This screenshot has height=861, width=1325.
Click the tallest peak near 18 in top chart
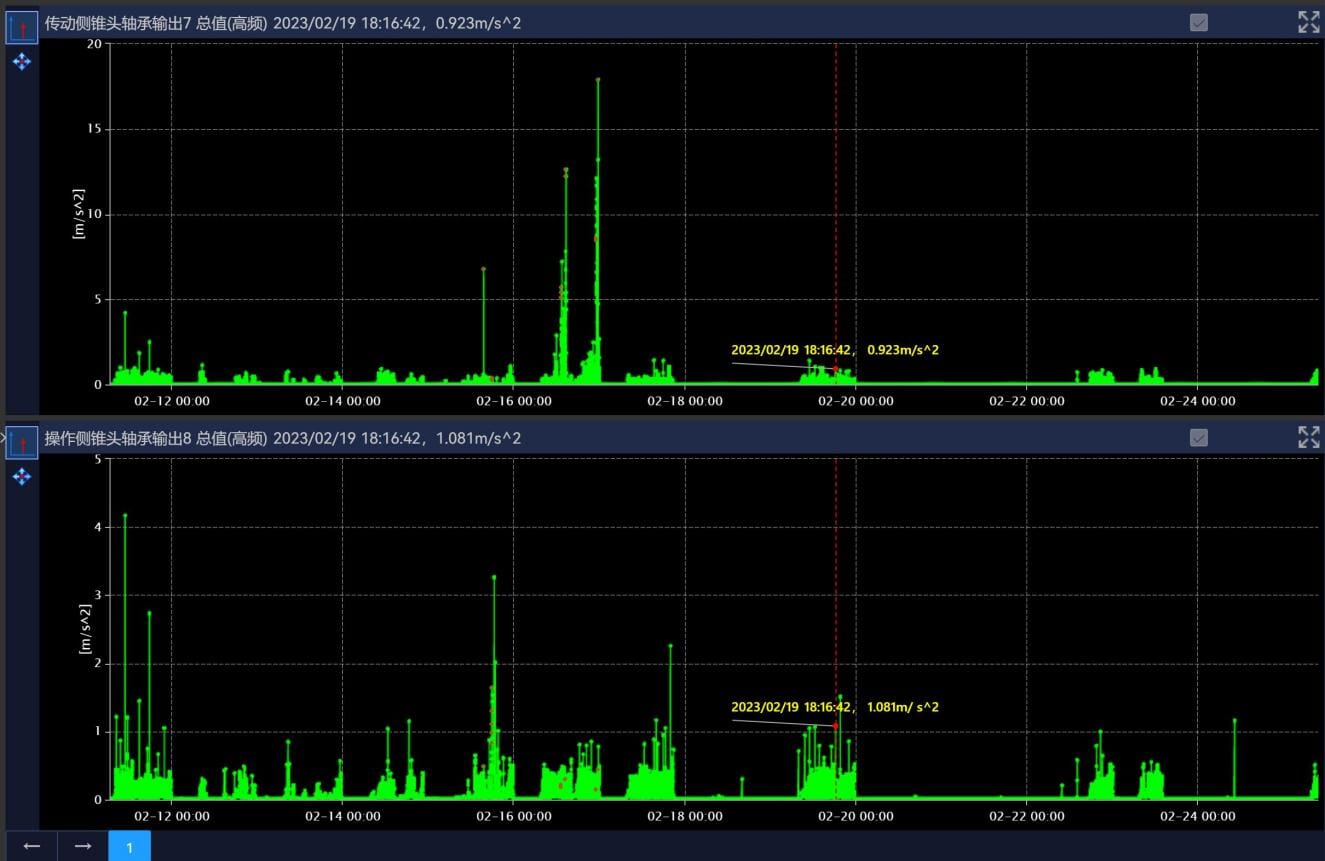tap(598, 79)
